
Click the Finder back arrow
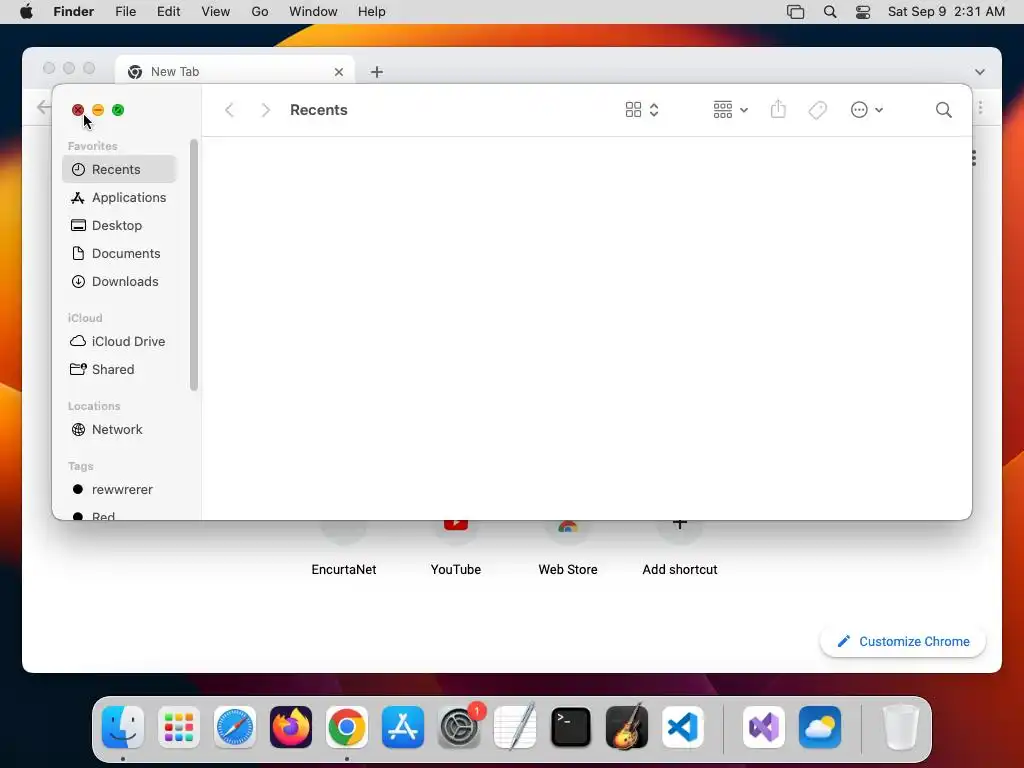229,110
